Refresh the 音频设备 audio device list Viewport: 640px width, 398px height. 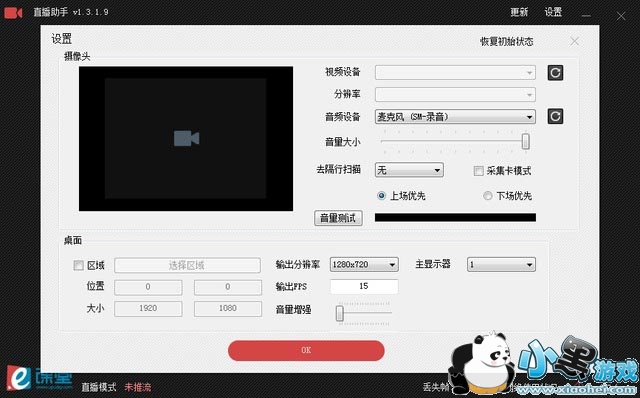[555, 116]
